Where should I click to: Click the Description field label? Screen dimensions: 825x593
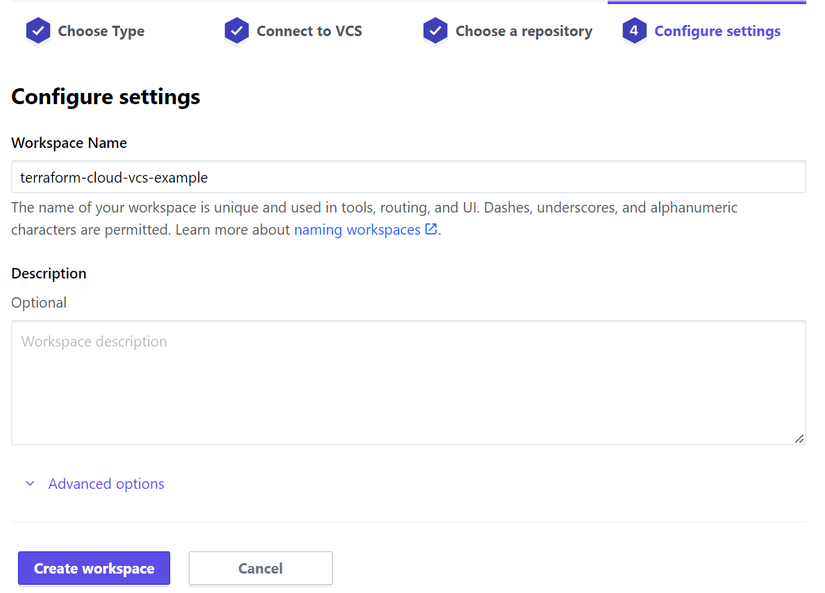tap(49, 273)
